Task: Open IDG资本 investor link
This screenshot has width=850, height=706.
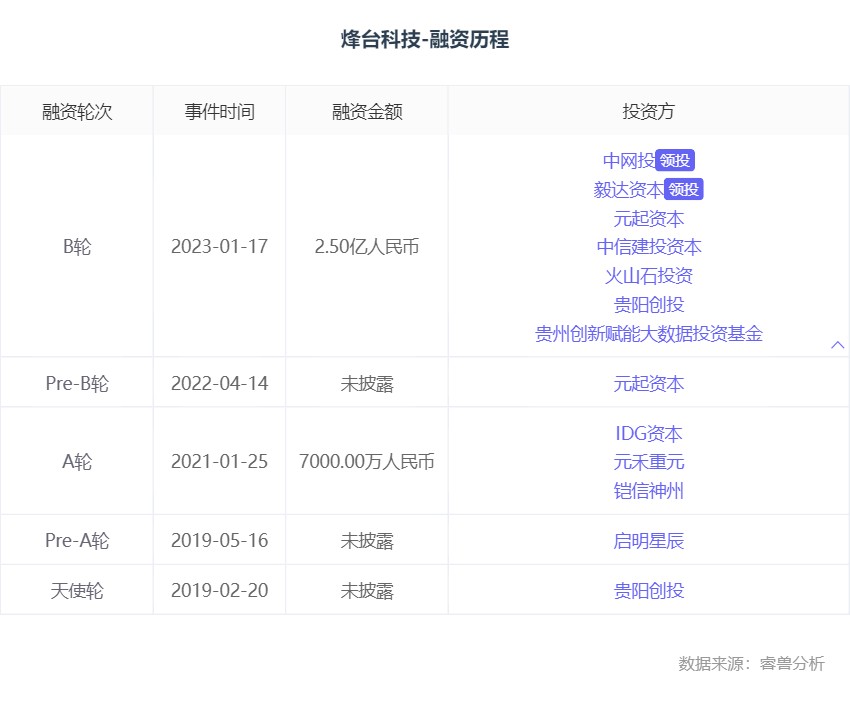Action: (x=649, y=434)
